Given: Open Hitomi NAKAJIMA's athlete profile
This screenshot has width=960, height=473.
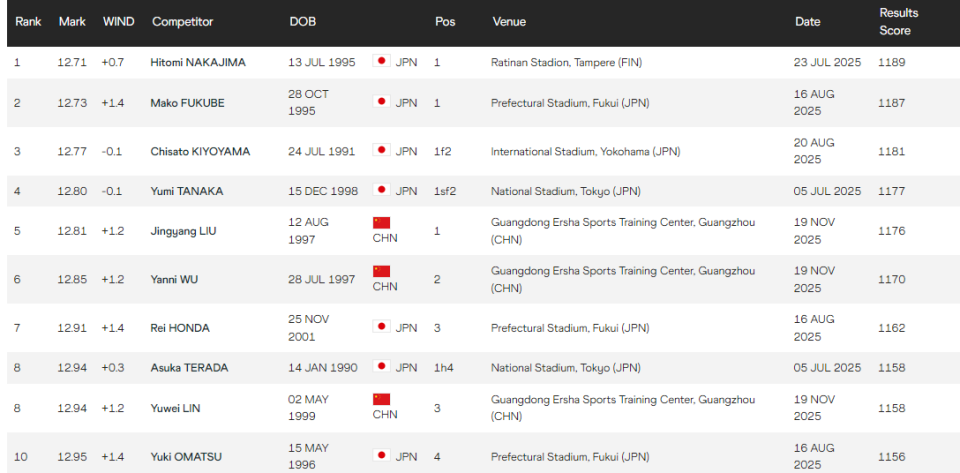Looking at the screenshot, I should 198,62.
